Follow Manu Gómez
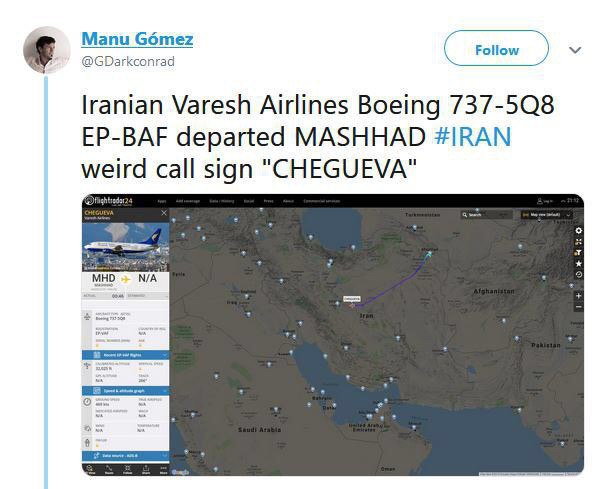 click(x=496, y=49)
